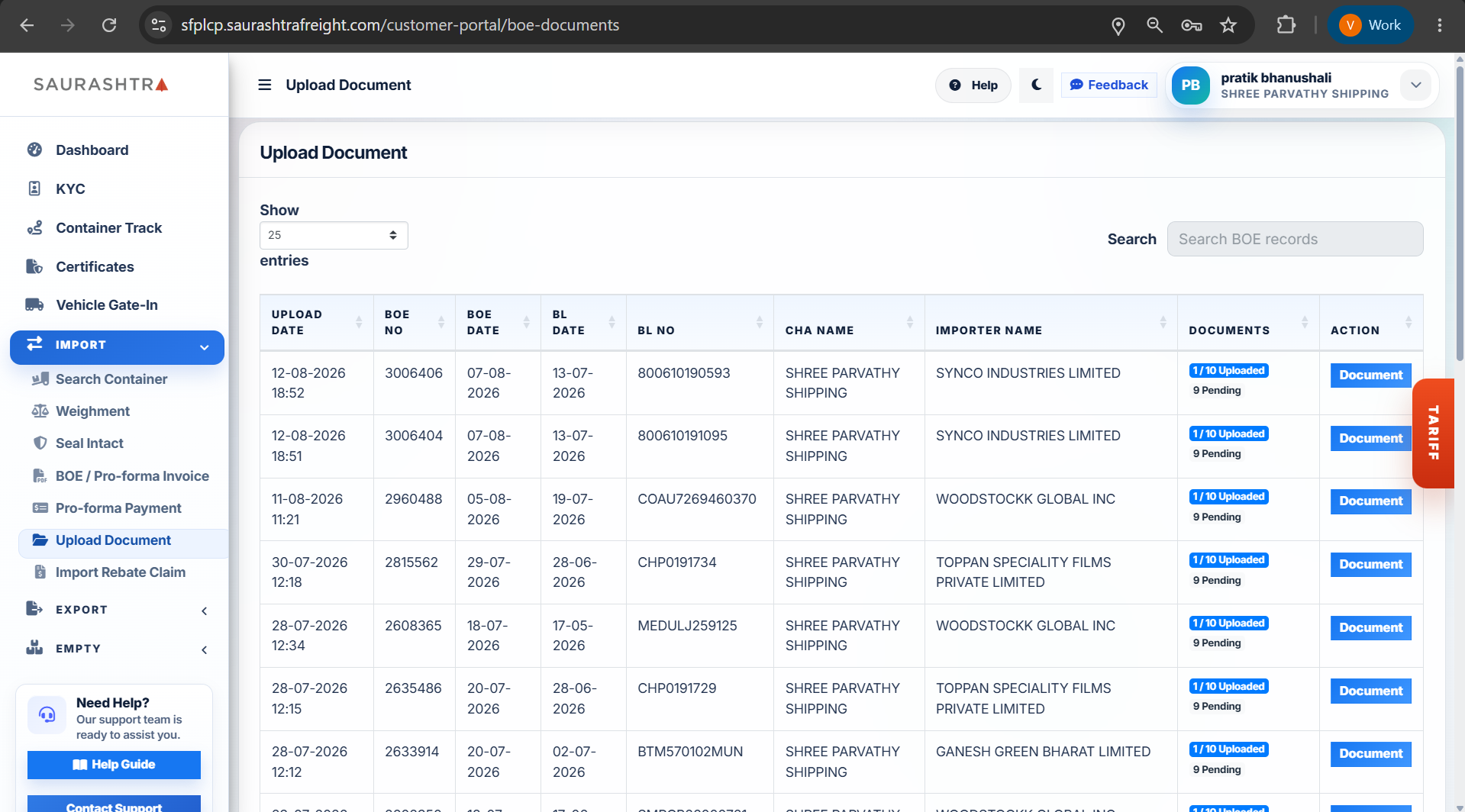Viewport: 1465px width, 812px height.
Task: Click BL number 800610190593
Action: [x=684, y=373]
